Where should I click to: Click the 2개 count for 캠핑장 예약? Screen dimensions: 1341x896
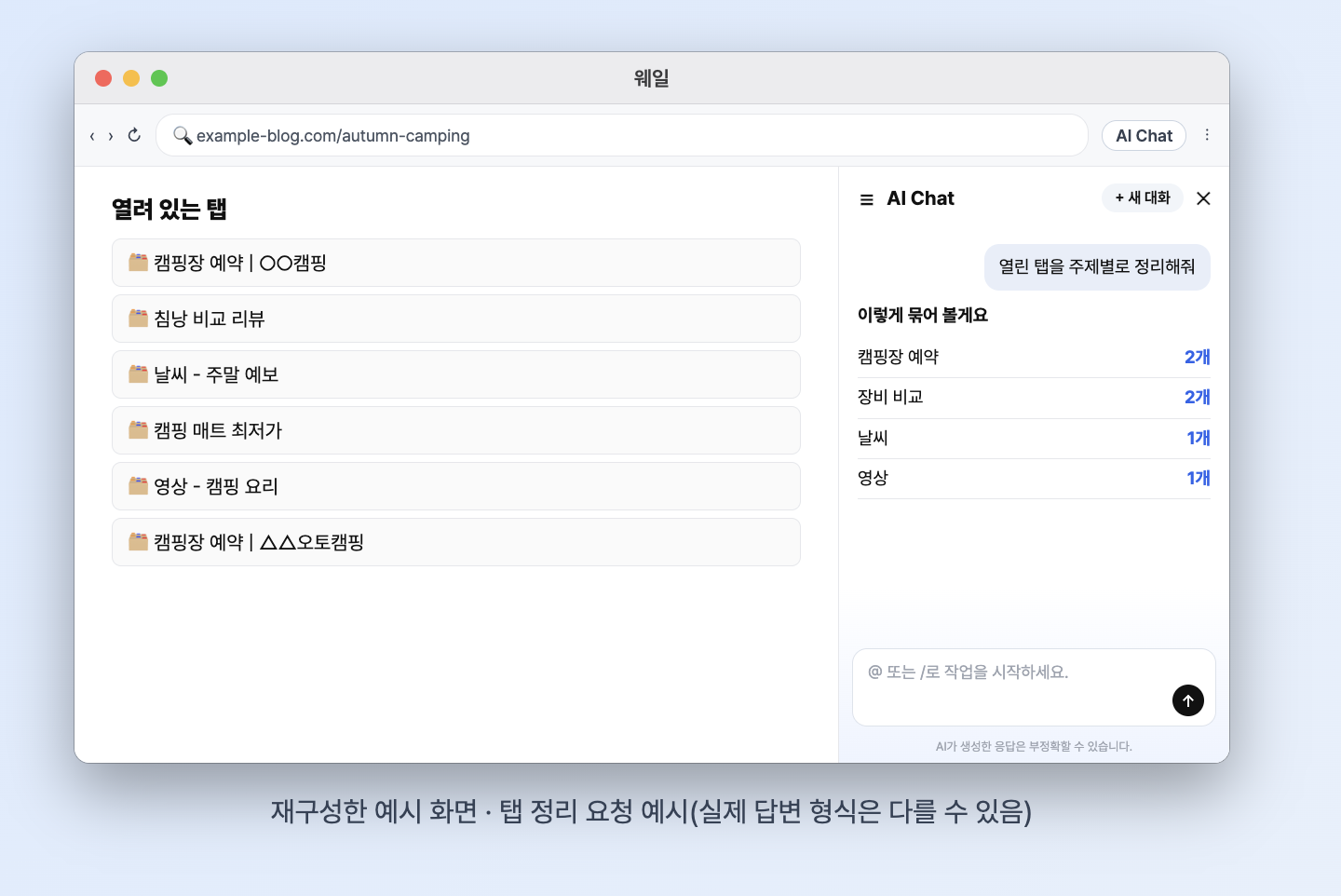pyautogui.click(x=1198, y=358)
